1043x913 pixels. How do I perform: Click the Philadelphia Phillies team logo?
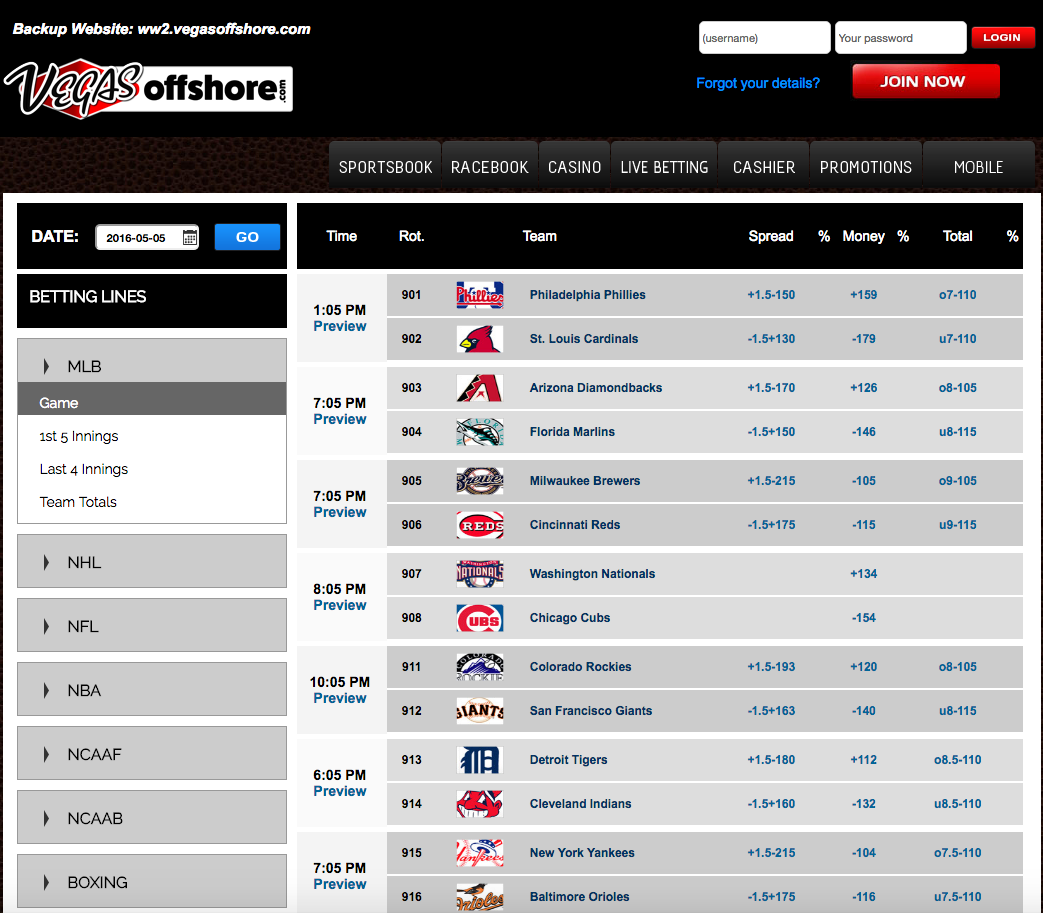point(480,295)
